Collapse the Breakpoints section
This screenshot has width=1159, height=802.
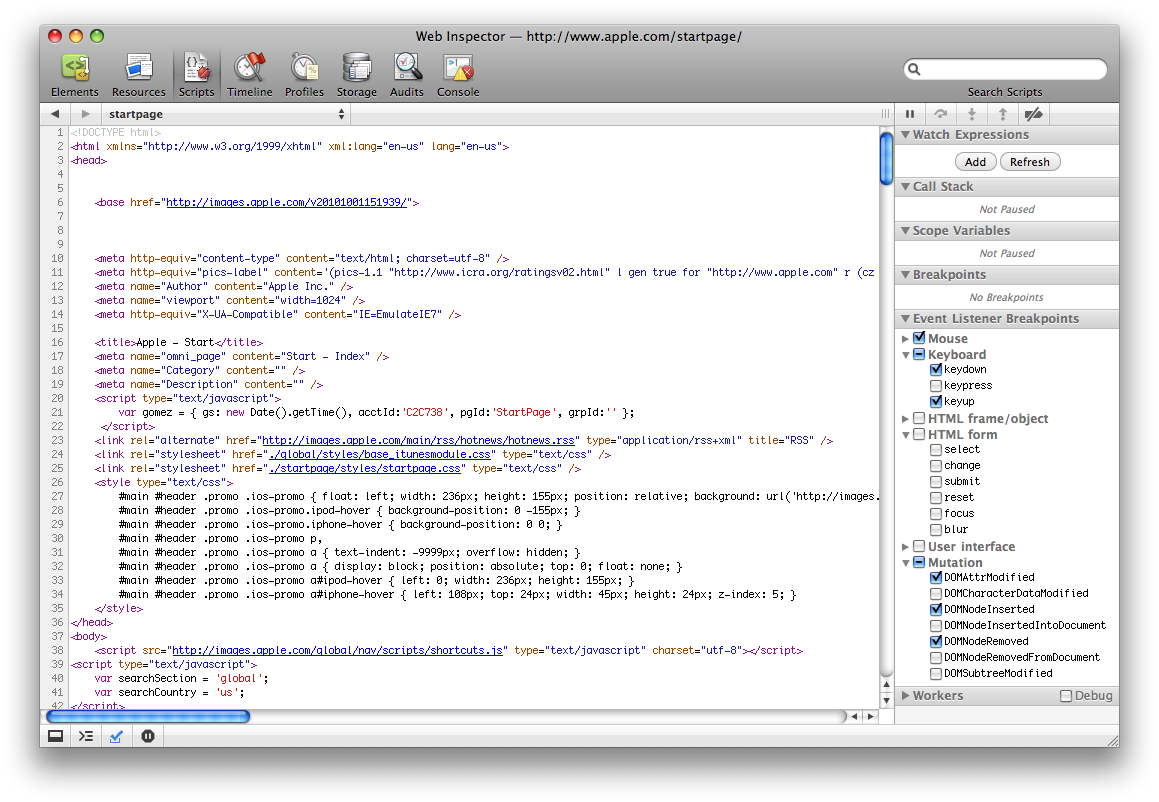point(905,274)
